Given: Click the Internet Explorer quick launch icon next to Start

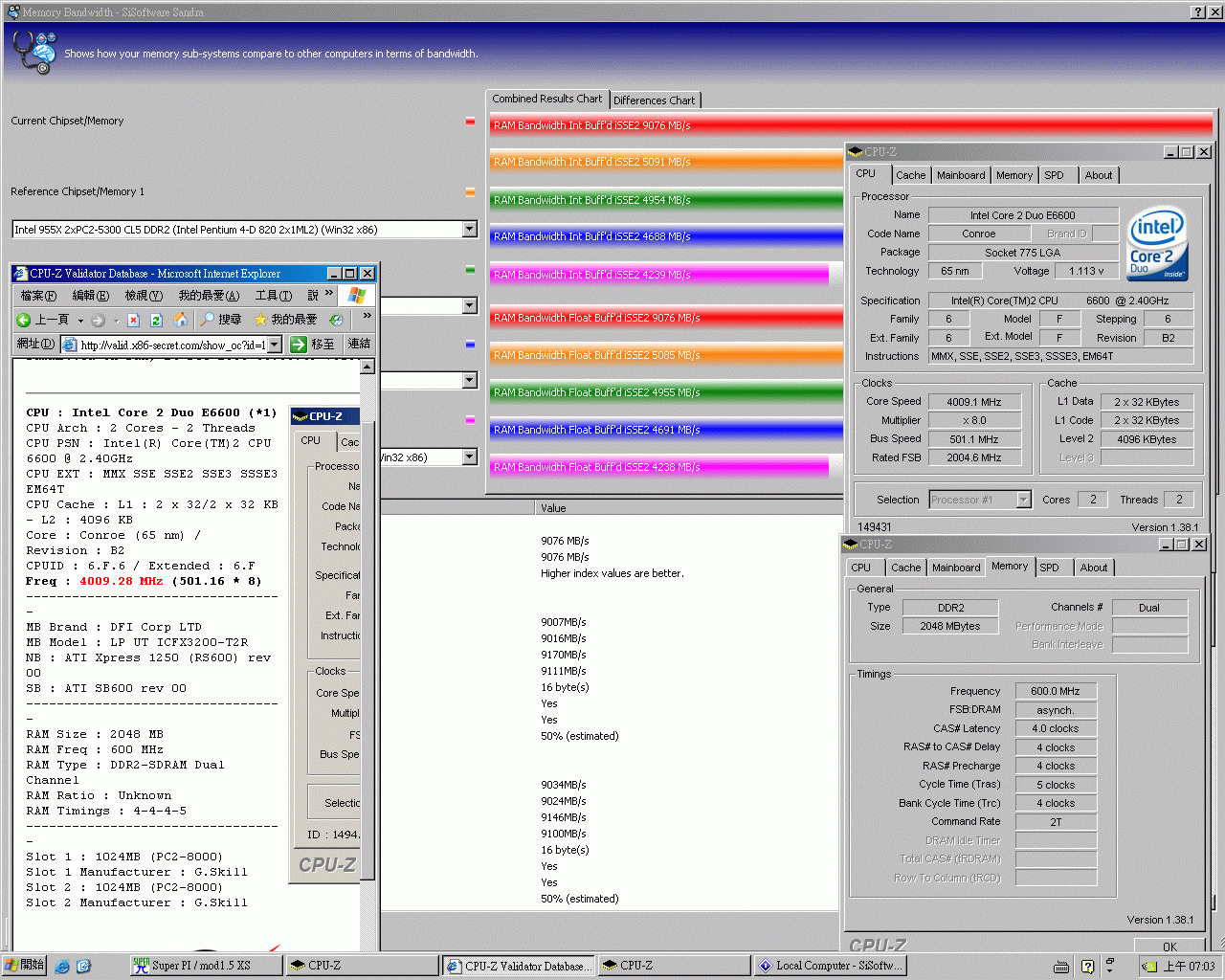Looking at the screenshot, I should pos(62,967).
